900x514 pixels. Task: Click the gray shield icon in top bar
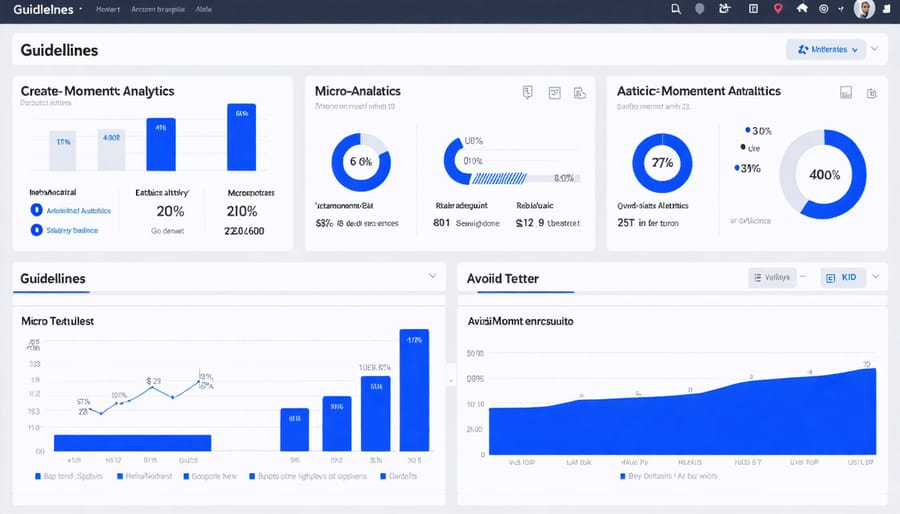click(700, 9)
